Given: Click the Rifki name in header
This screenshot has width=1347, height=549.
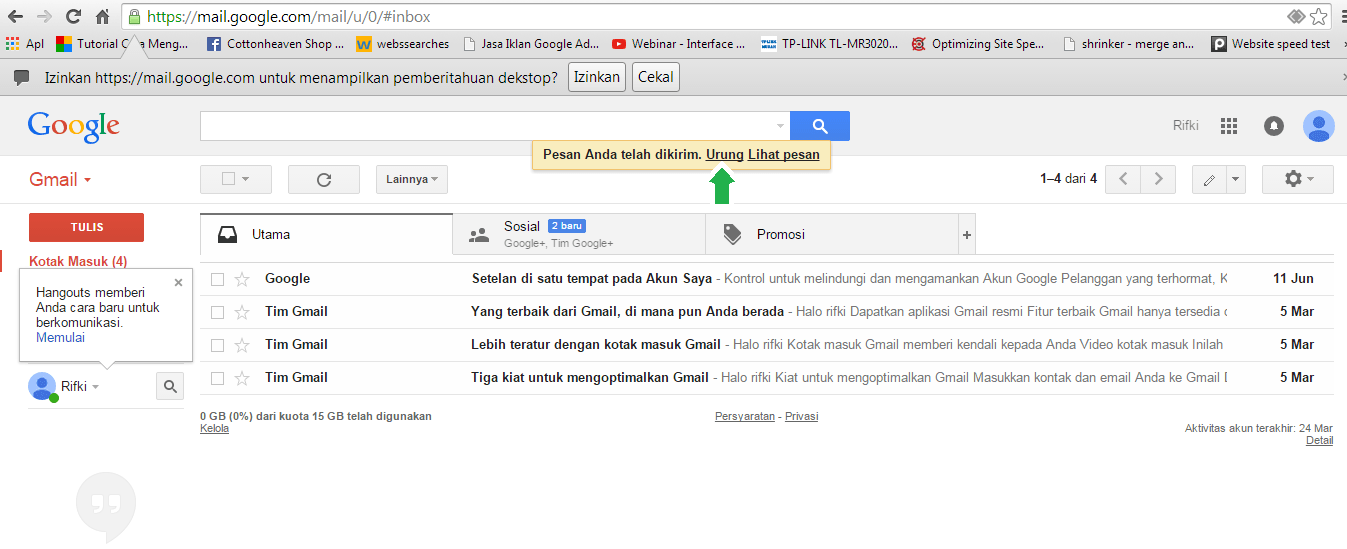Looking at the screenshot, I should coord(1186,126).
